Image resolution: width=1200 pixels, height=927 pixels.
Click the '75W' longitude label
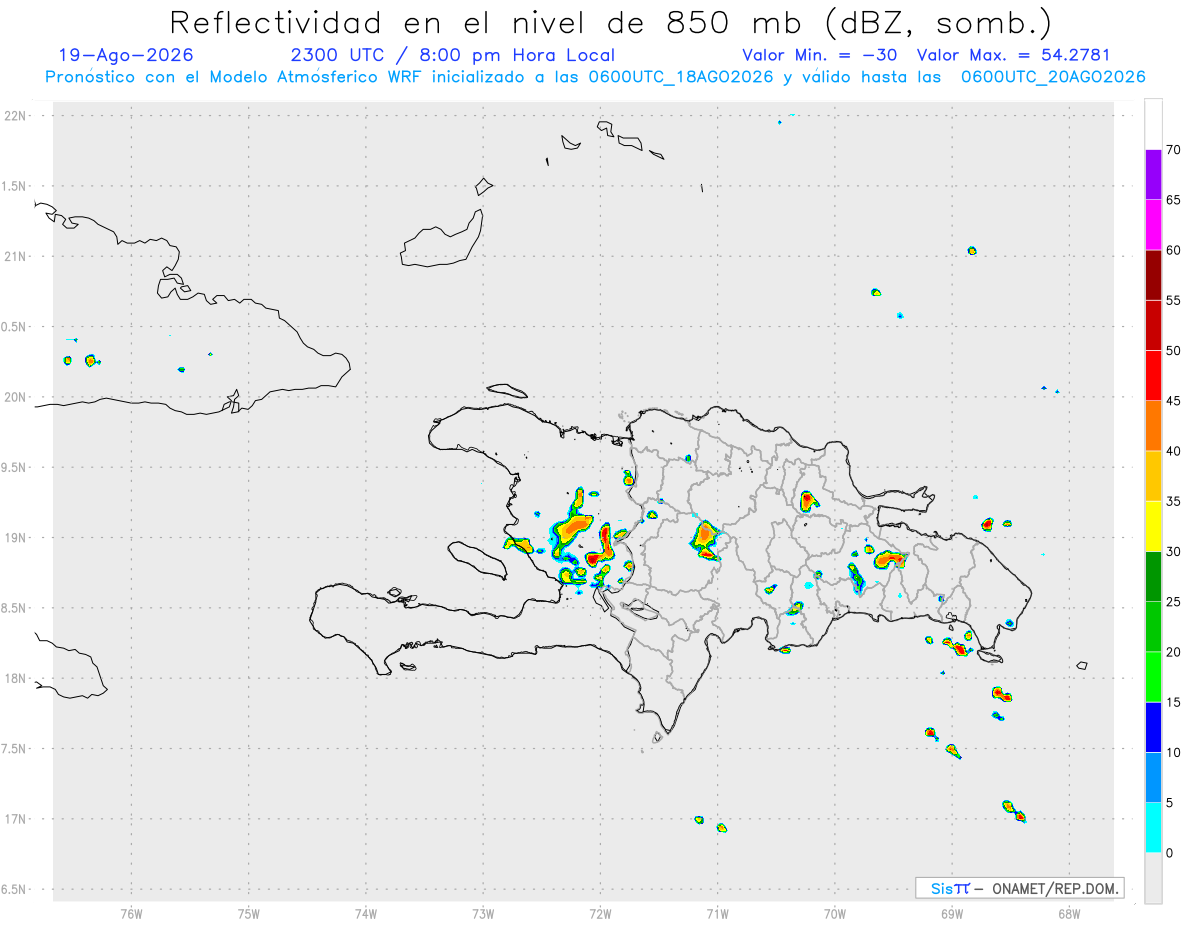pos(248,914)
